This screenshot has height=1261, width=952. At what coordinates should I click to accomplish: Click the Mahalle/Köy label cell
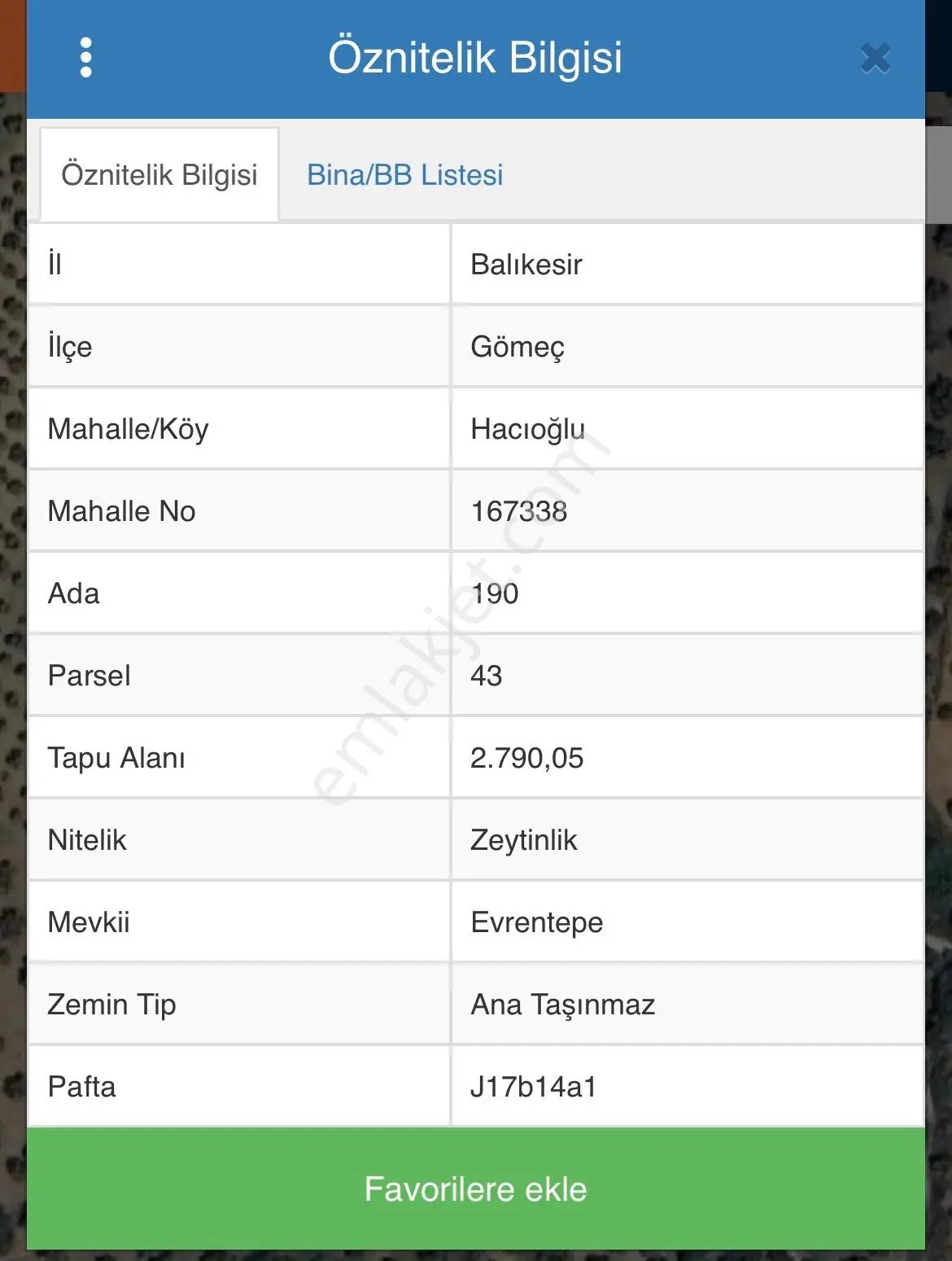point(239,429)
